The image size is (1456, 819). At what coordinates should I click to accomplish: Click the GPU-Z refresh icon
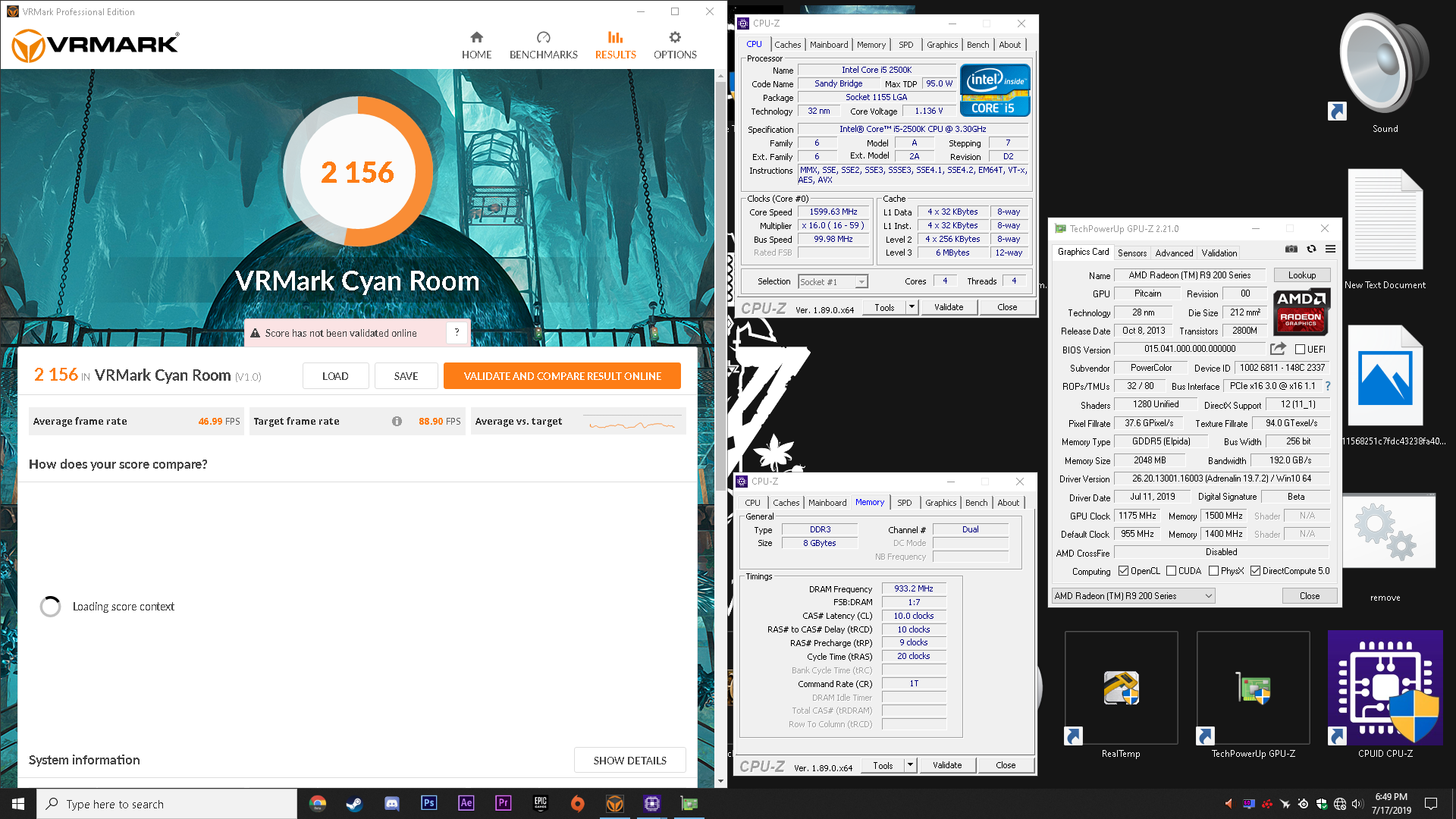pyautogui.click(x=1311, y=249)
